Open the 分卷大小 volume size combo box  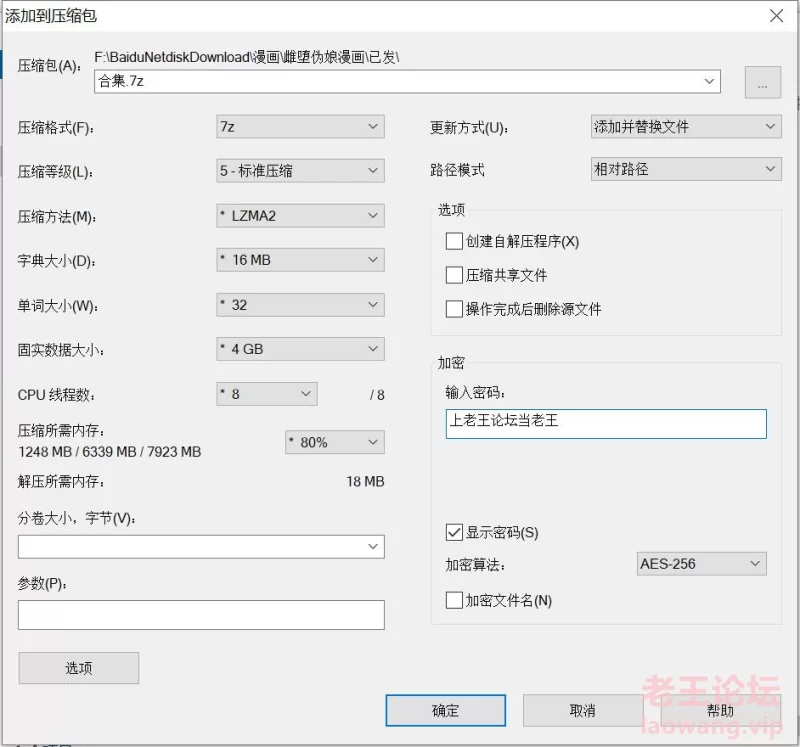click(201, 546)
